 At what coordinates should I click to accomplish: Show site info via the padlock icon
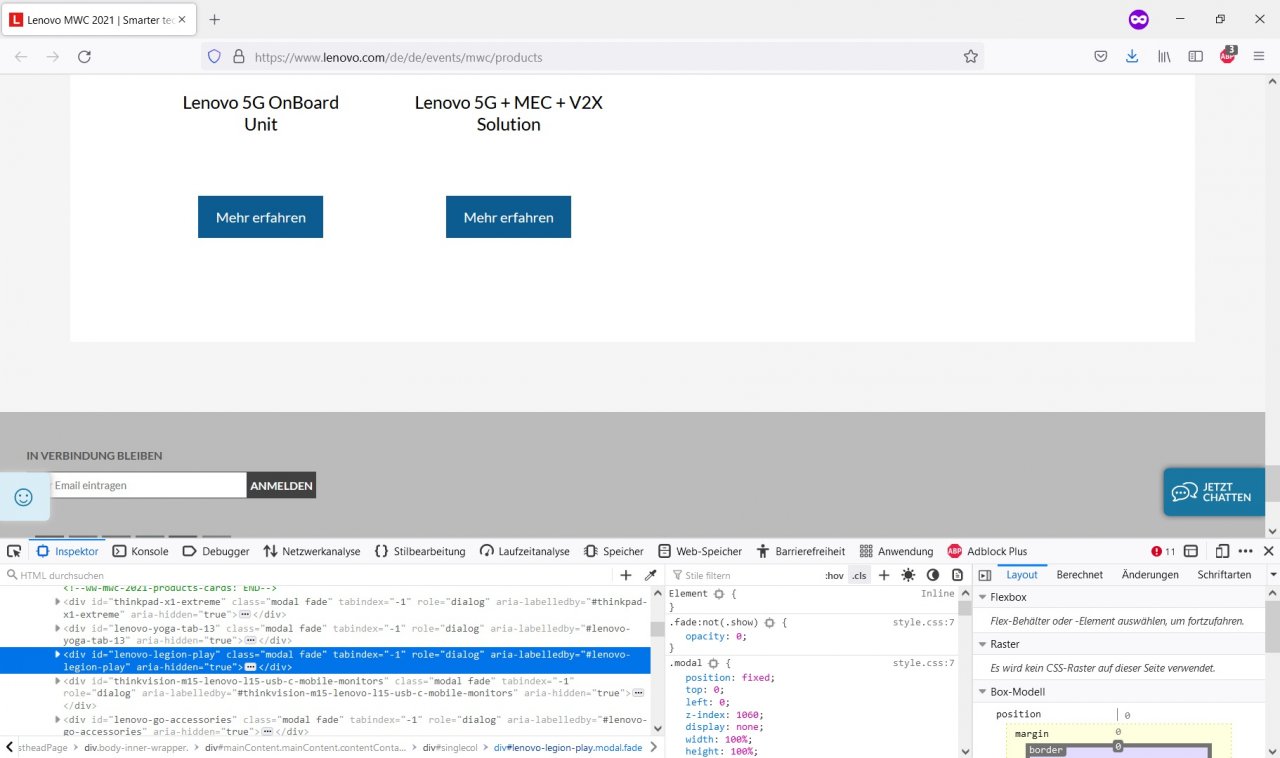[x=239, y=57]
